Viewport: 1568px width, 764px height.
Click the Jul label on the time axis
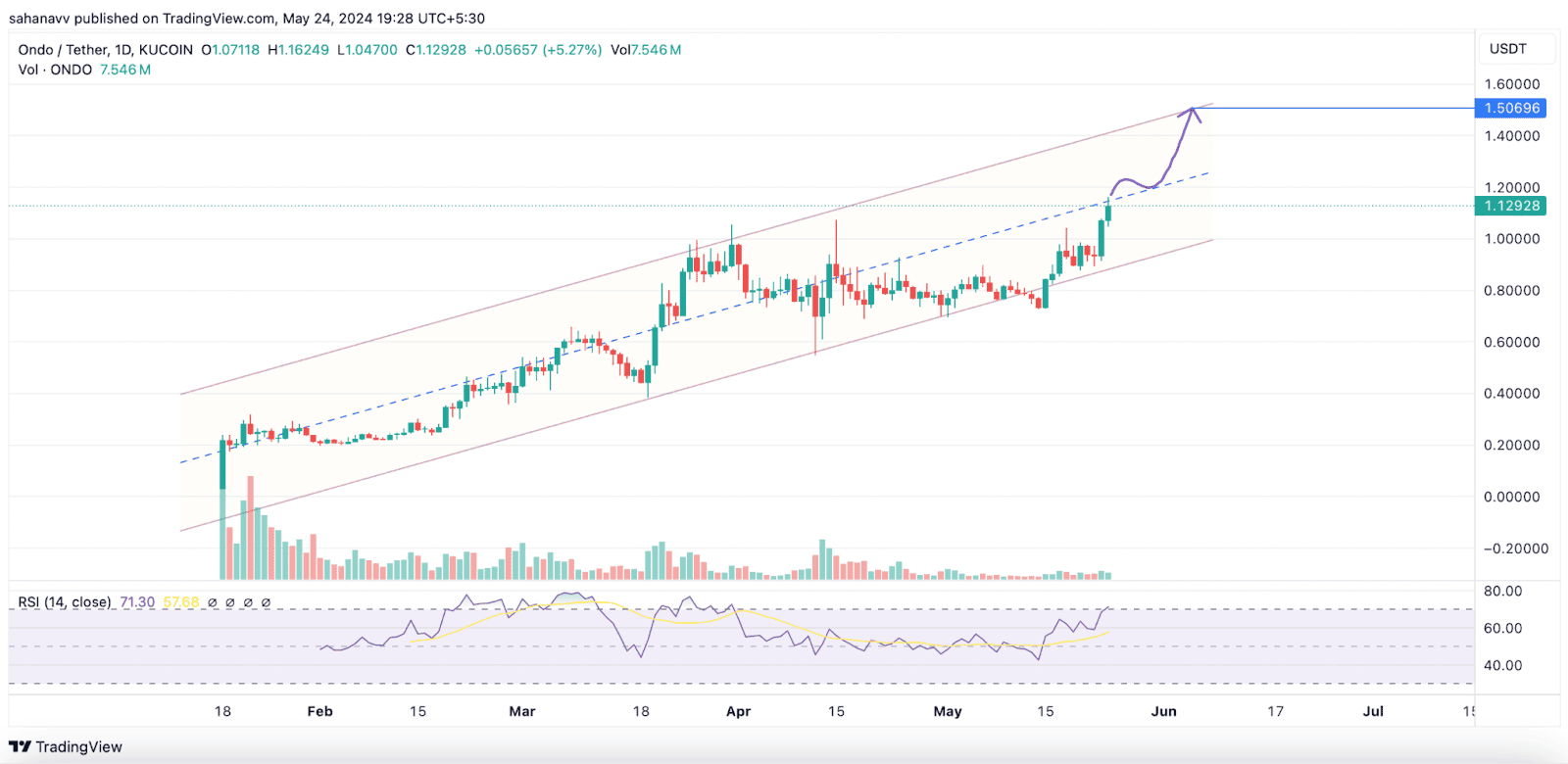(1373, 711)
